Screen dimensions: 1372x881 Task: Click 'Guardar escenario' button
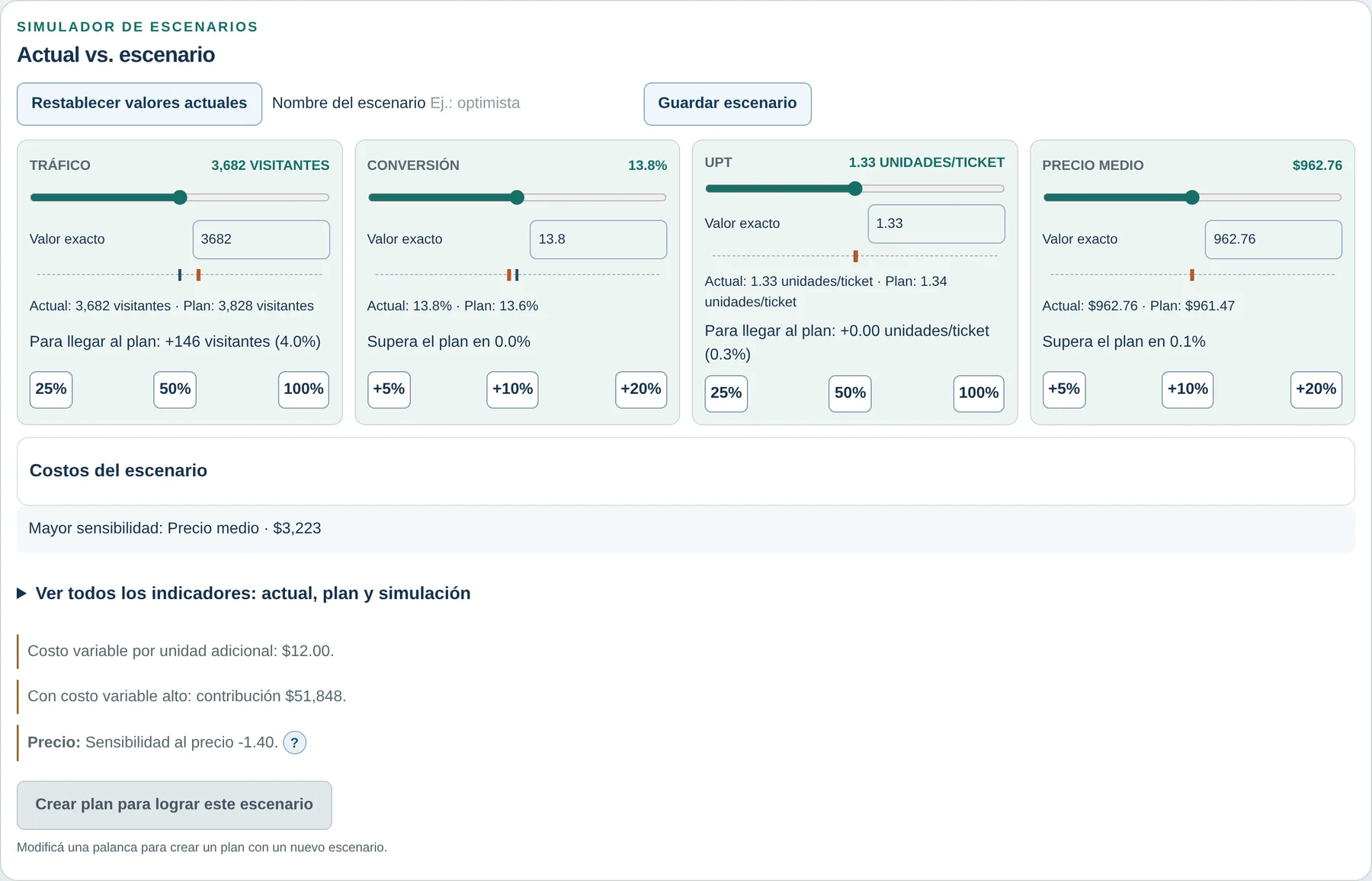click(727, 104)
